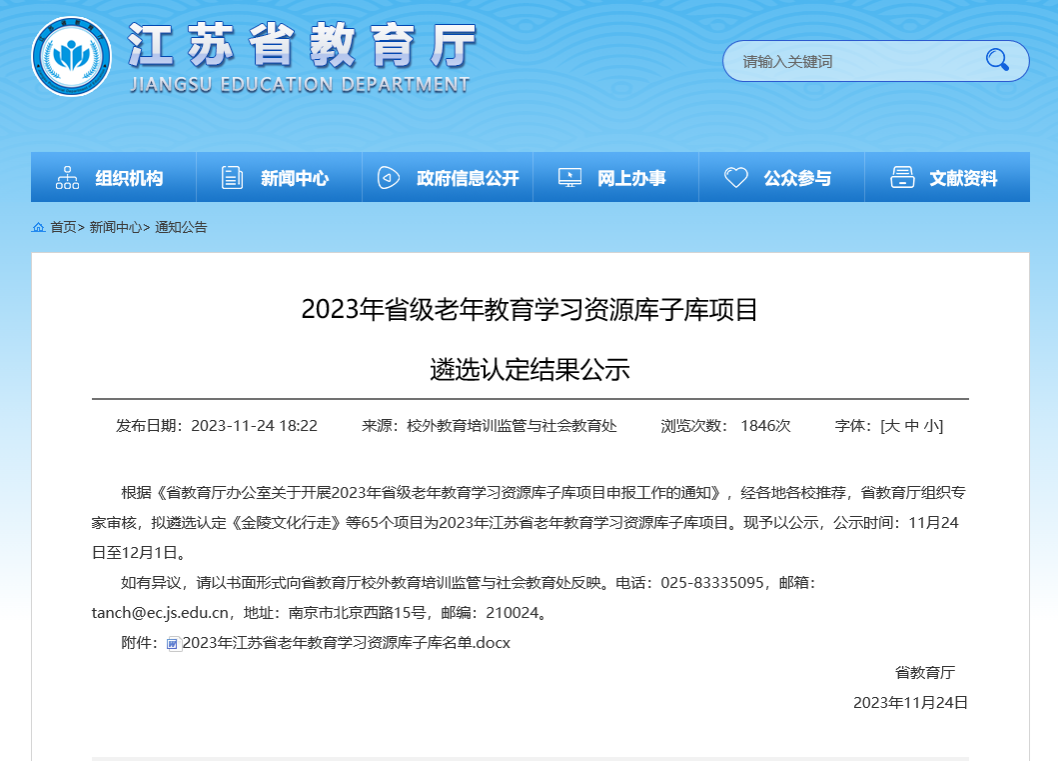Click the publish date 2023-11-24 18:22
The image size is (1058, 761).
point(254,426)
